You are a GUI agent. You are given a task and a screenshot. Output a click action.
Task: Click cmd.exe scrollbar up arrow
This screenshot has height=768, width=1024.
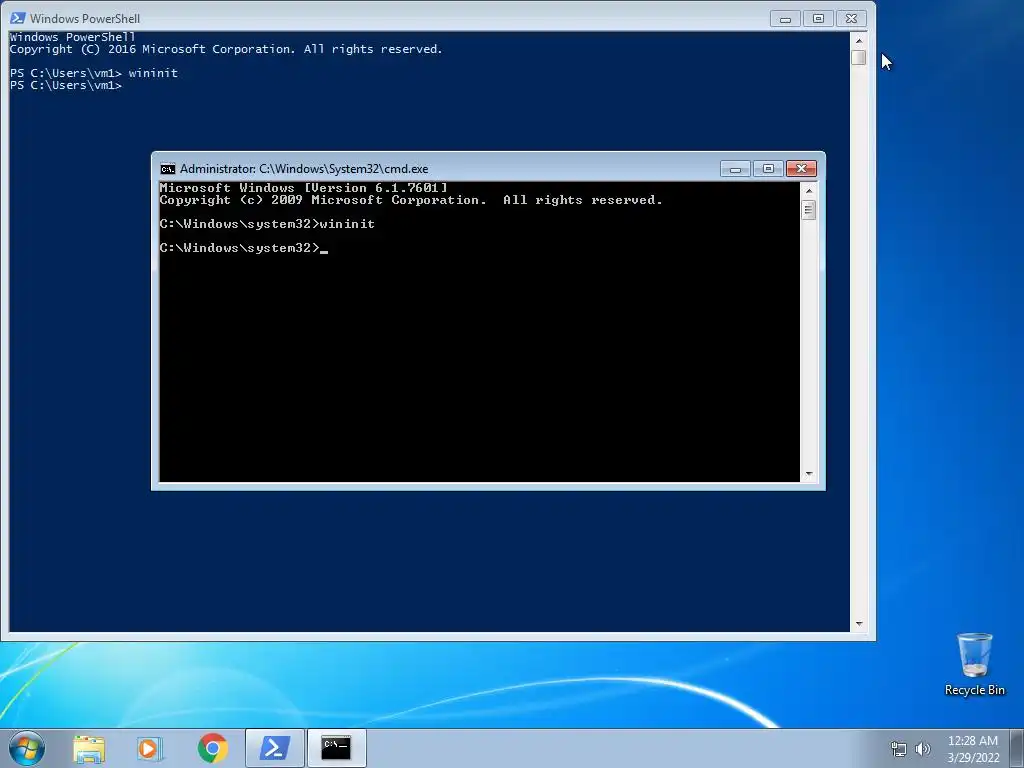coord(808,191)
